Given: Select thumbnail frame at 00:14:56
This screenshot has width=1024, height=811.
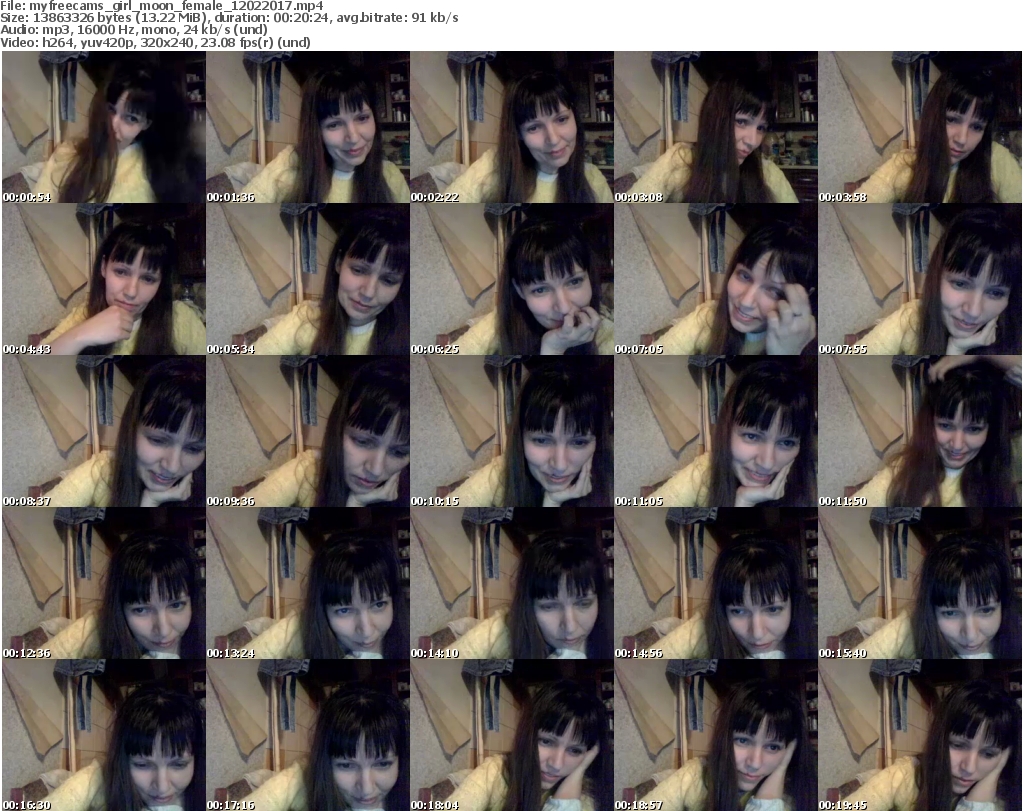Looking at the screenshot, I should coord(716,583).
